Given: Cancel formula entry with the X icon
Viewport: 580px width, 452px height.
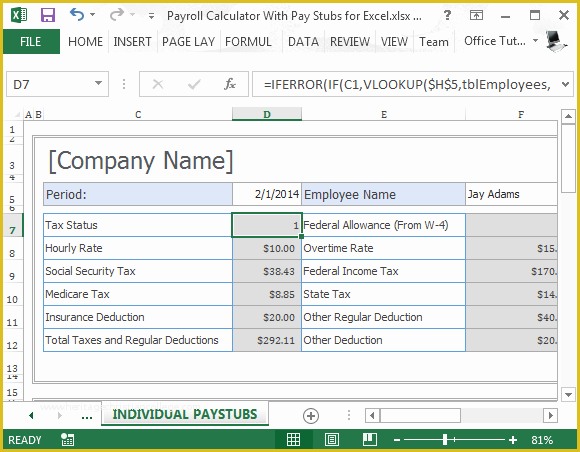Looking at the screenshot, I should tap(158, 84).
